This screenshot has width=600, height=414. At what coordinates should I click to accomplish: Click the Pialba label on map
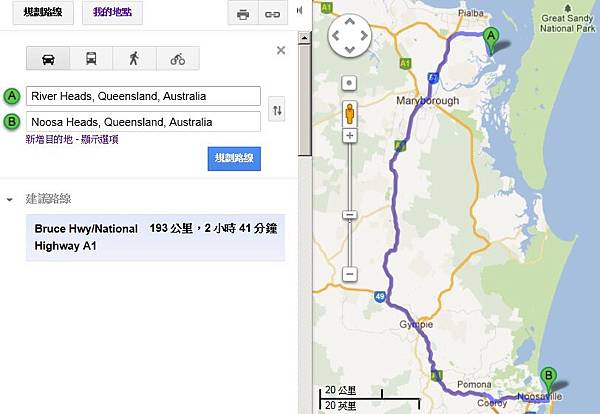471,13
